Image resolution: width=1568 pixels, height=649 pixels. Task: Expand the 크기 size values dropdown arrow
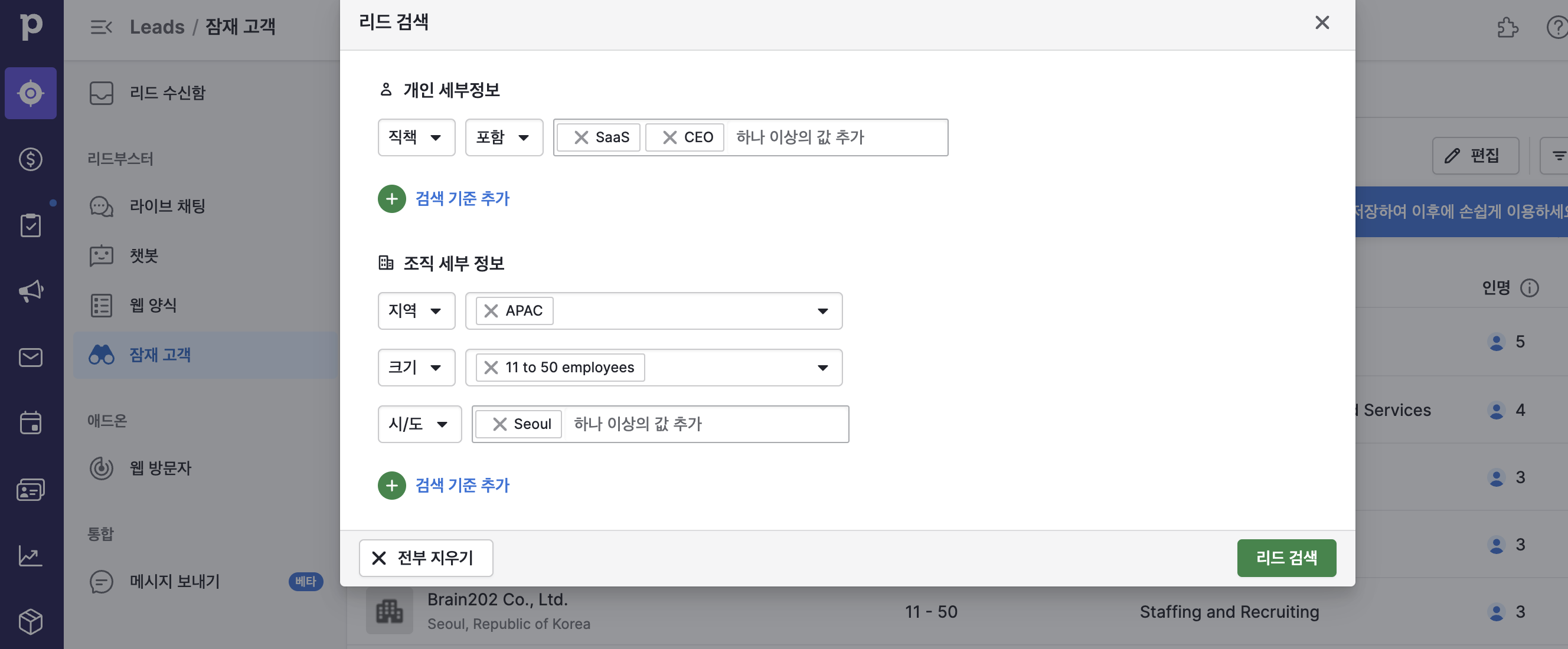[x=822, y=368]
